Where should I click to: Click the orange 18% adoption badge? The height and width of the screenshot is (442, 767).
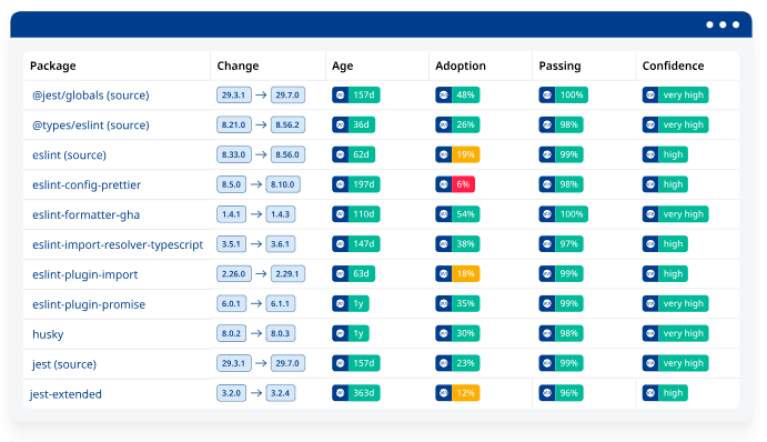[x=458, y=274]
